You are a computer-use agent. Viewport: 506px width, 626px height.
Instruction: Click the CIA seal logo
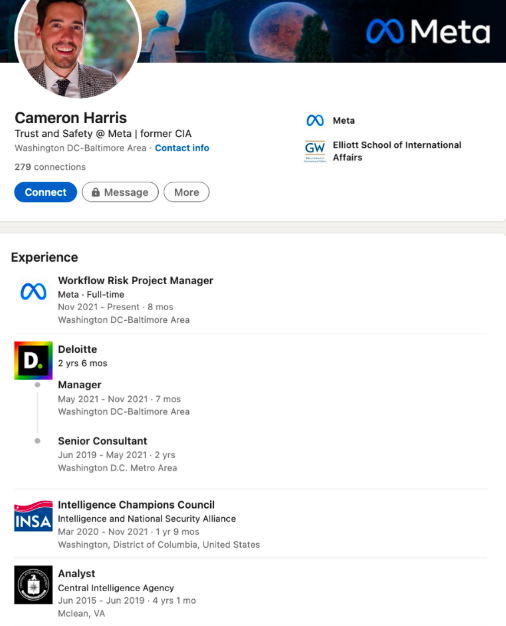34,585
